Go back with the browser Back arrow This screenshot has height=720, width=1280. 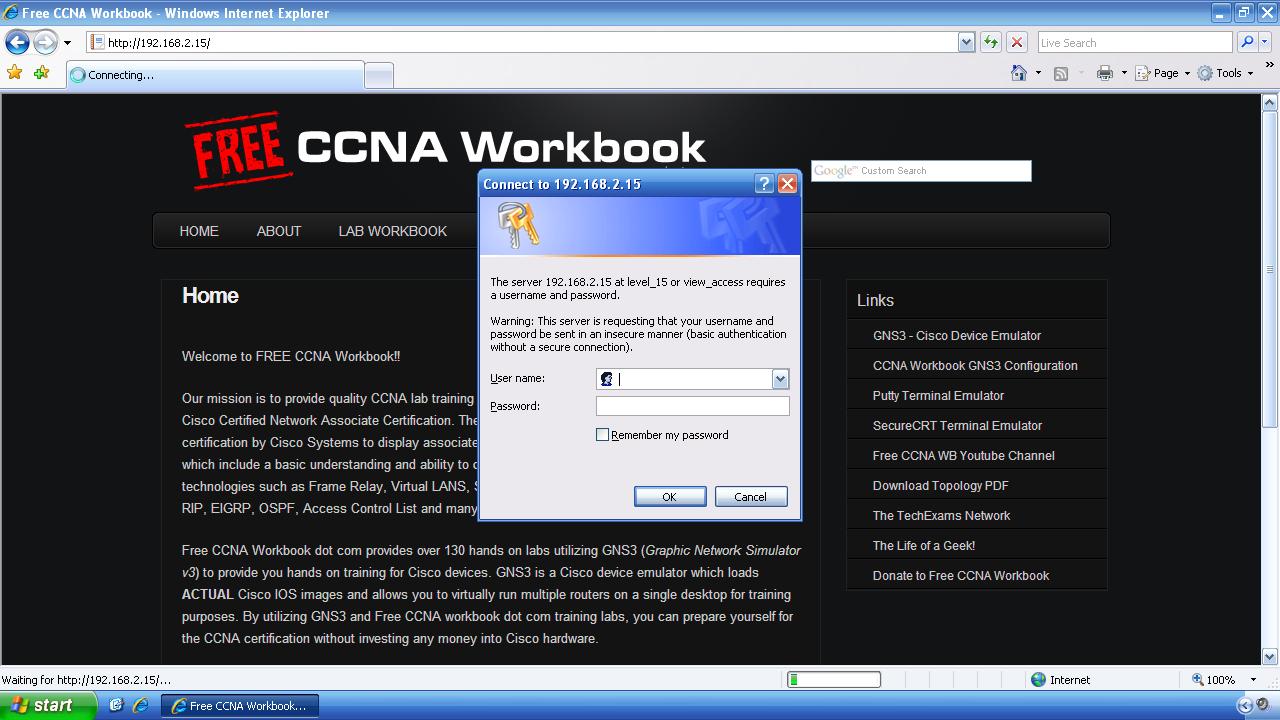click(x=17, y=42)
